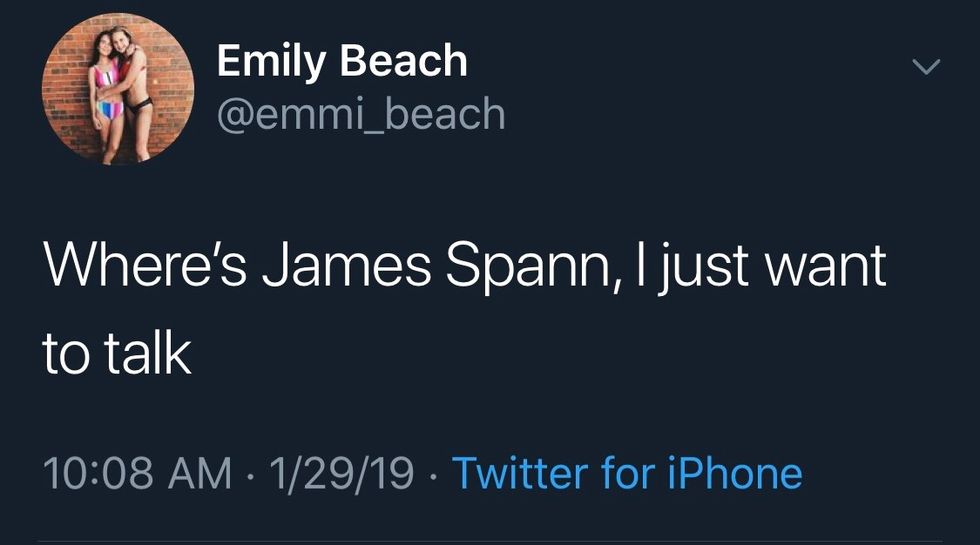This screenshot has width=980, height=545.
Task: Click the 1/29/19 date
Action: point(342,472)
